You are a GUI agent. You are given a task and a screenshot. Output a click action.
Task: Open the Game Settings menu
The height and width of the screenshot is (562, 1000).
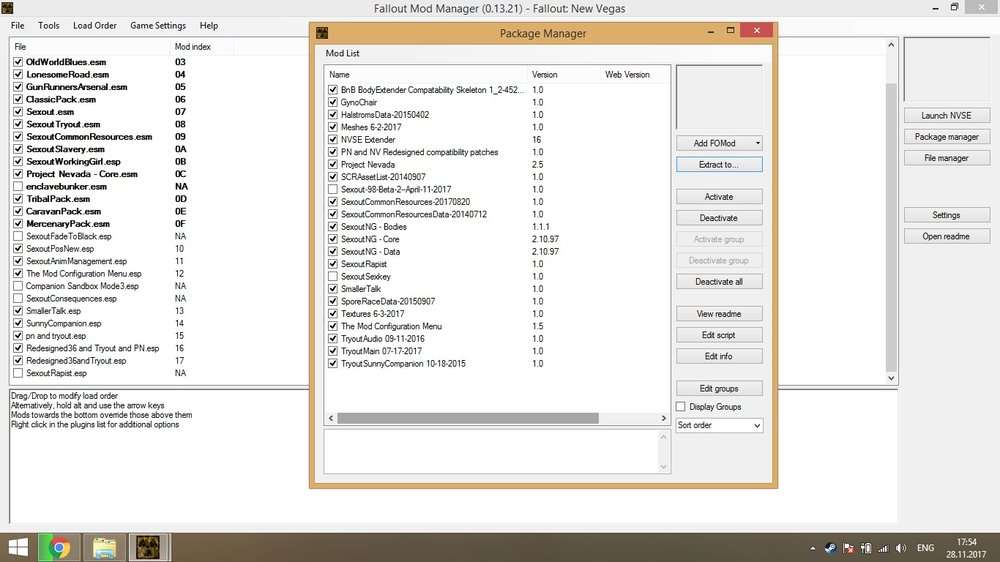[x=158, y=26]
